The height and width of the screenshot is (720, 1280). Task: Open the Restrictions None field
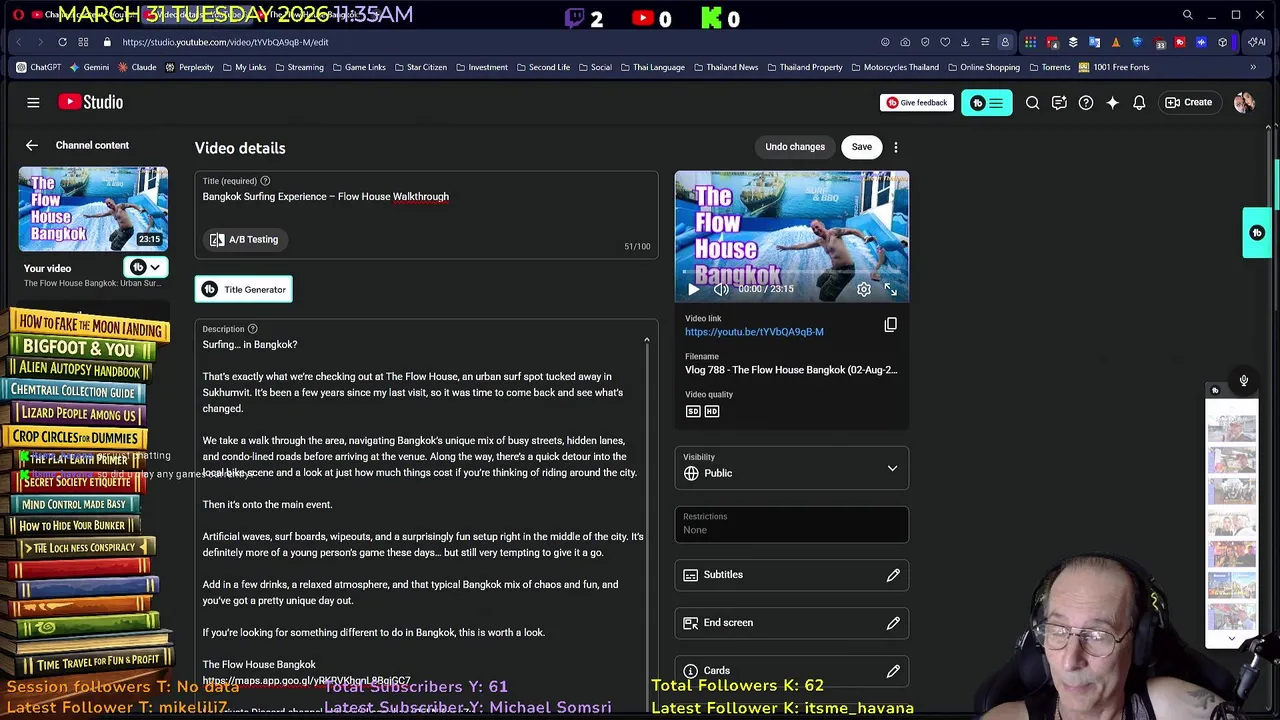[x=792, y=524]
